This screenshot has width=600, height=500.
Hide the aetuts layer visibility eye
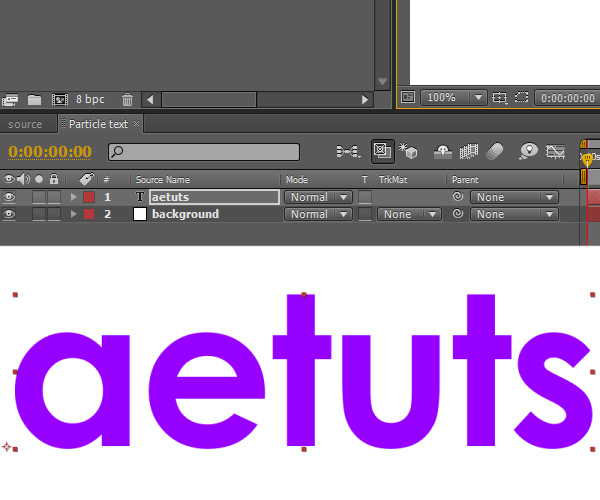point(9,197)
